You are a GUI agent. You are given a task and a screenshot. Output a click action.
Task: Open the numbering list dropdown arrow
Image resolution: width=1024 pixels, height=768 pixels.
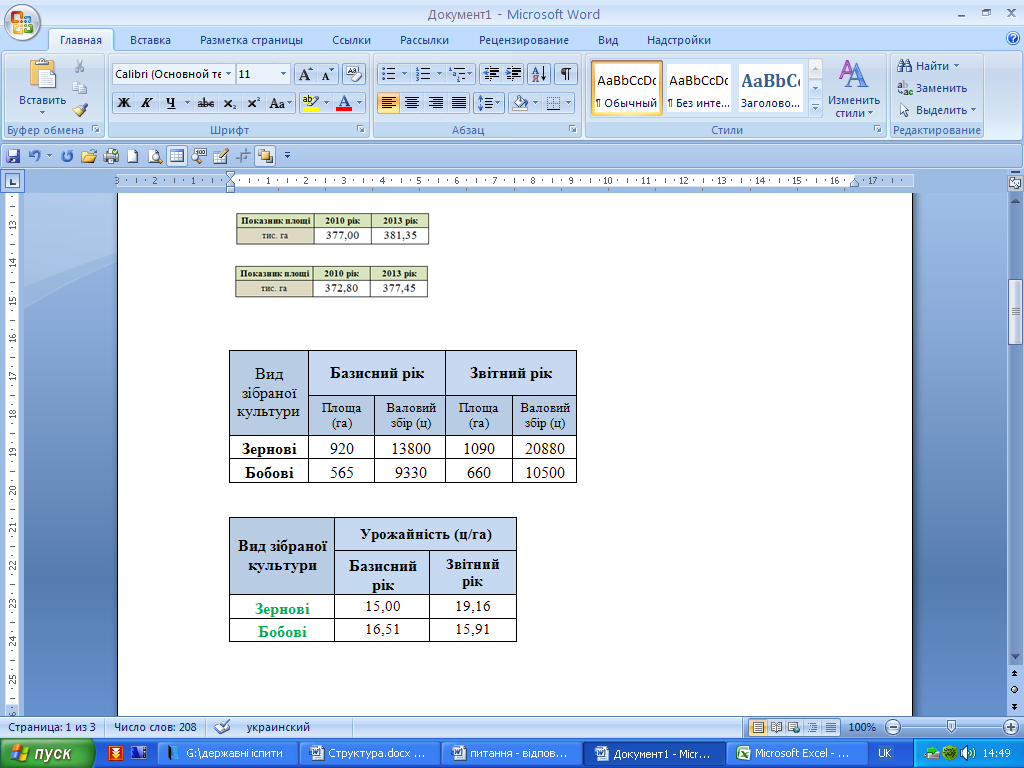pyautogui.click(x=440, y=74)
